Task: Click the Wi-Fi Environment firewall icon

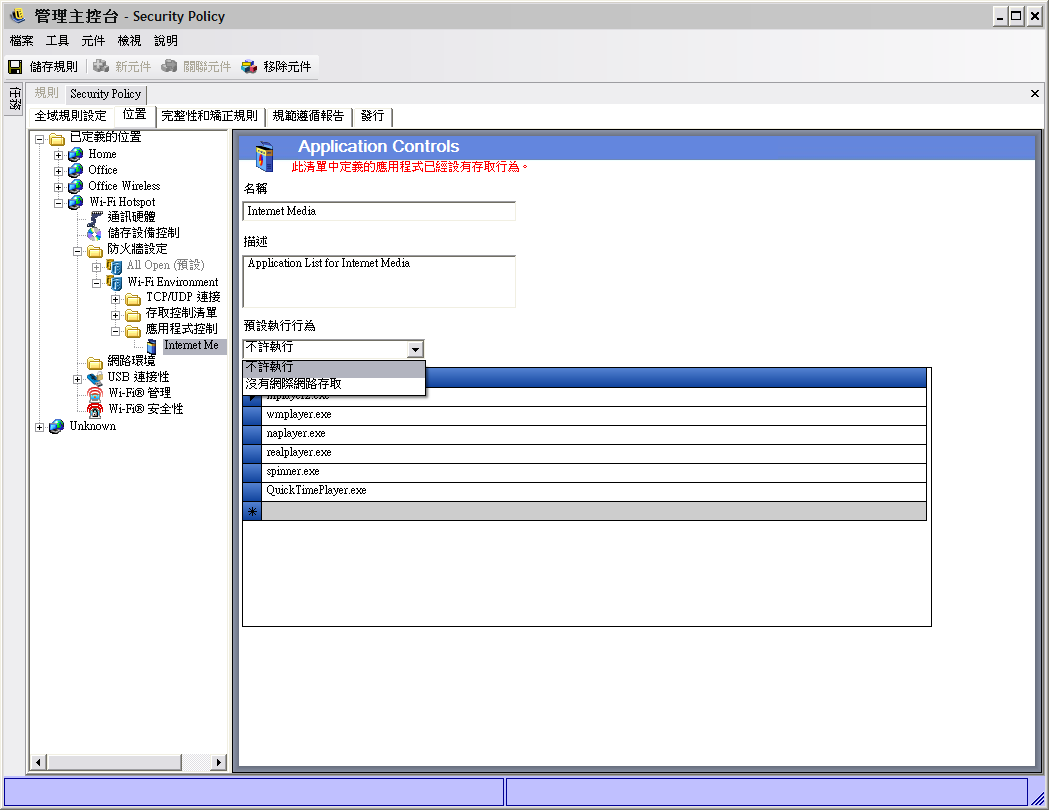Action: (114, 283)
